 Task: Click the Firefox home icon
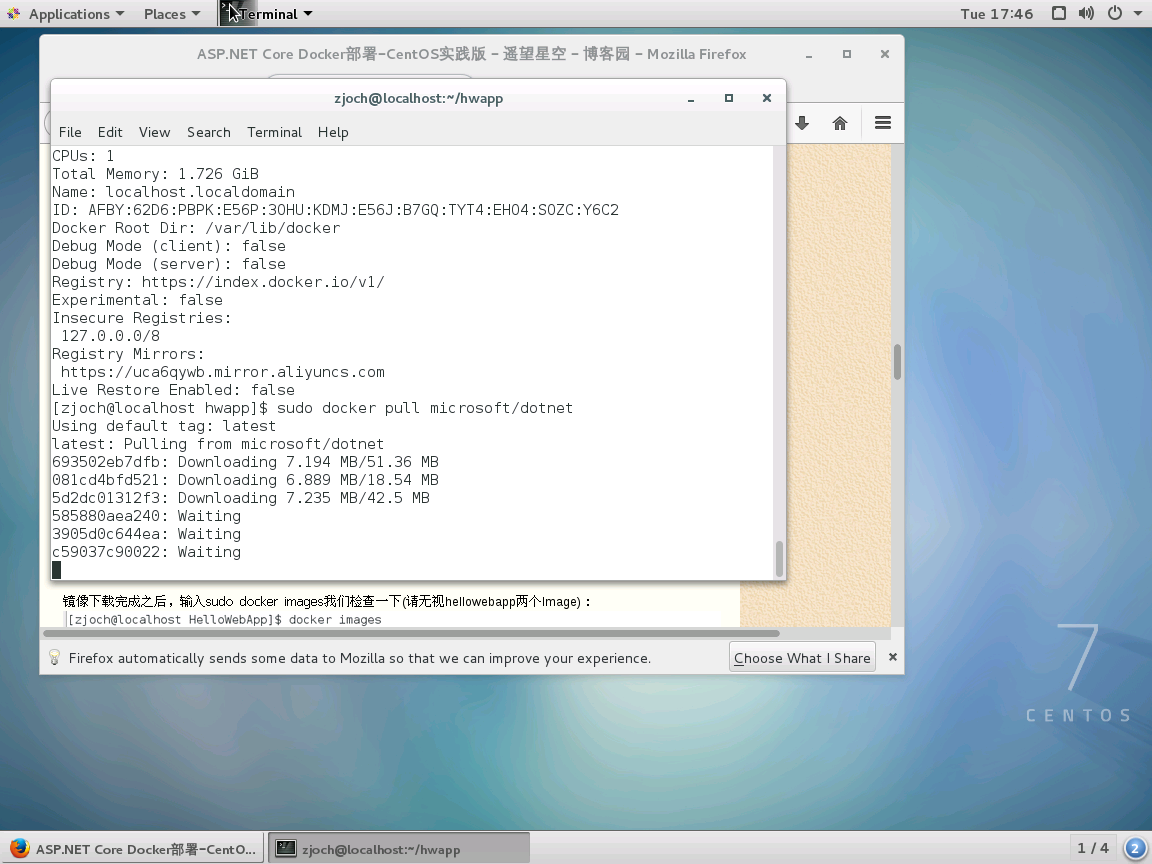(x=840, y=123)
